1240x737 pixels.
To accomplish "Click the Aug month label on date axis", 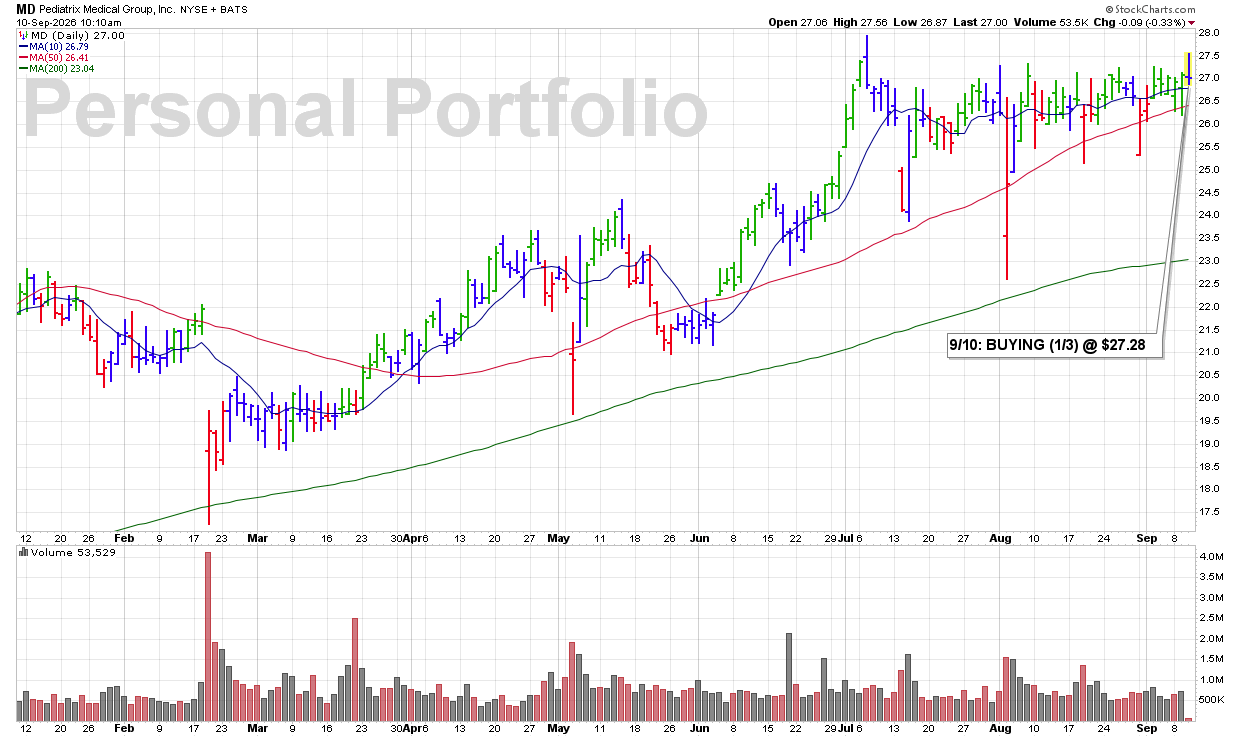I will click(1001, 537).
